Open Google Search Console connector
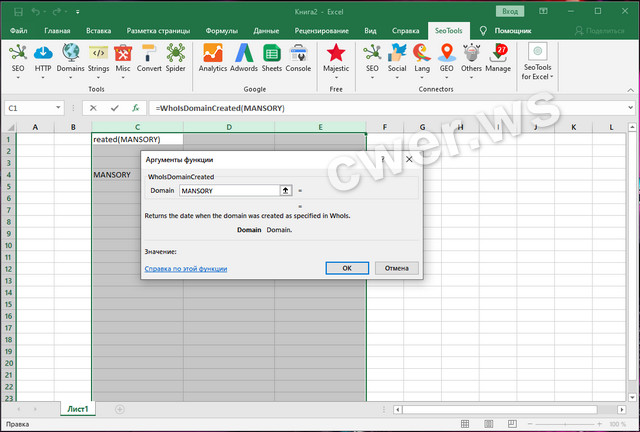The width and height of the screenshot is (640, 432). [x=298, y=58]
